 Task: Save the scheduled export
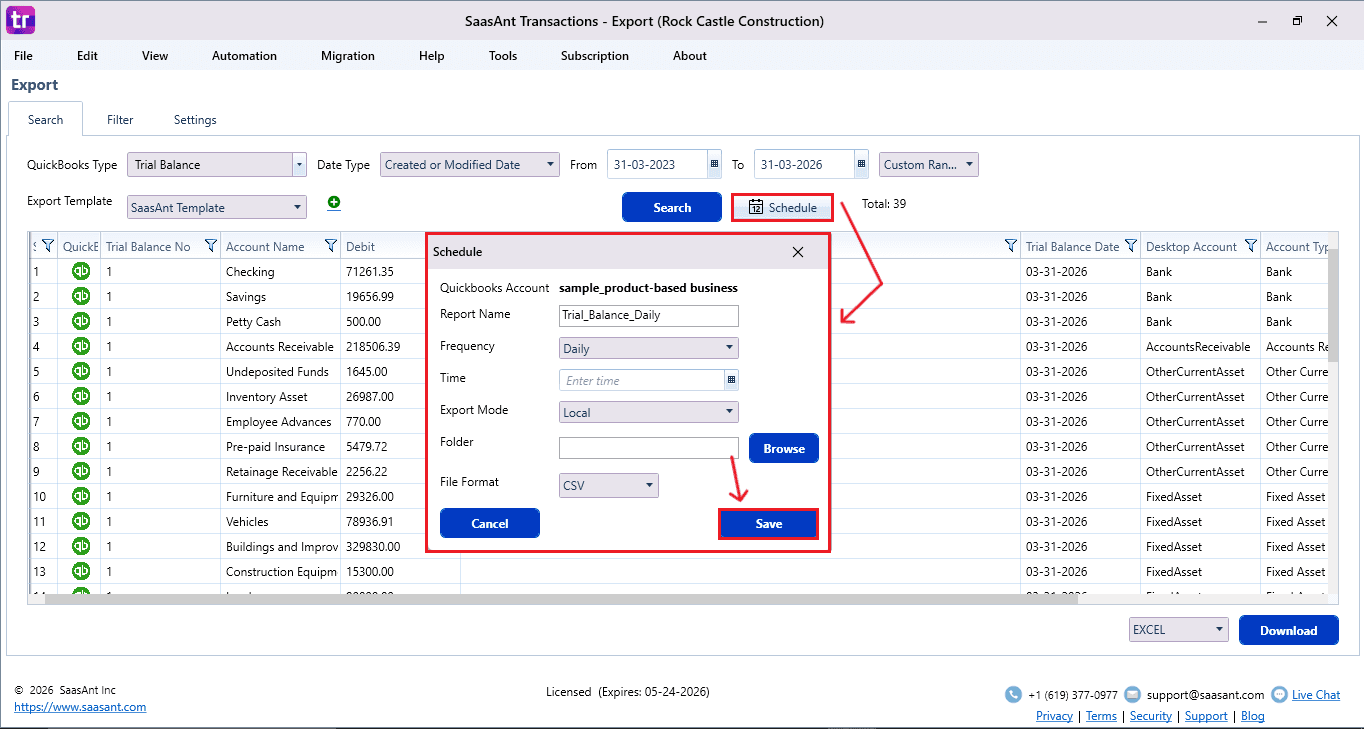[x=768, y=523]
